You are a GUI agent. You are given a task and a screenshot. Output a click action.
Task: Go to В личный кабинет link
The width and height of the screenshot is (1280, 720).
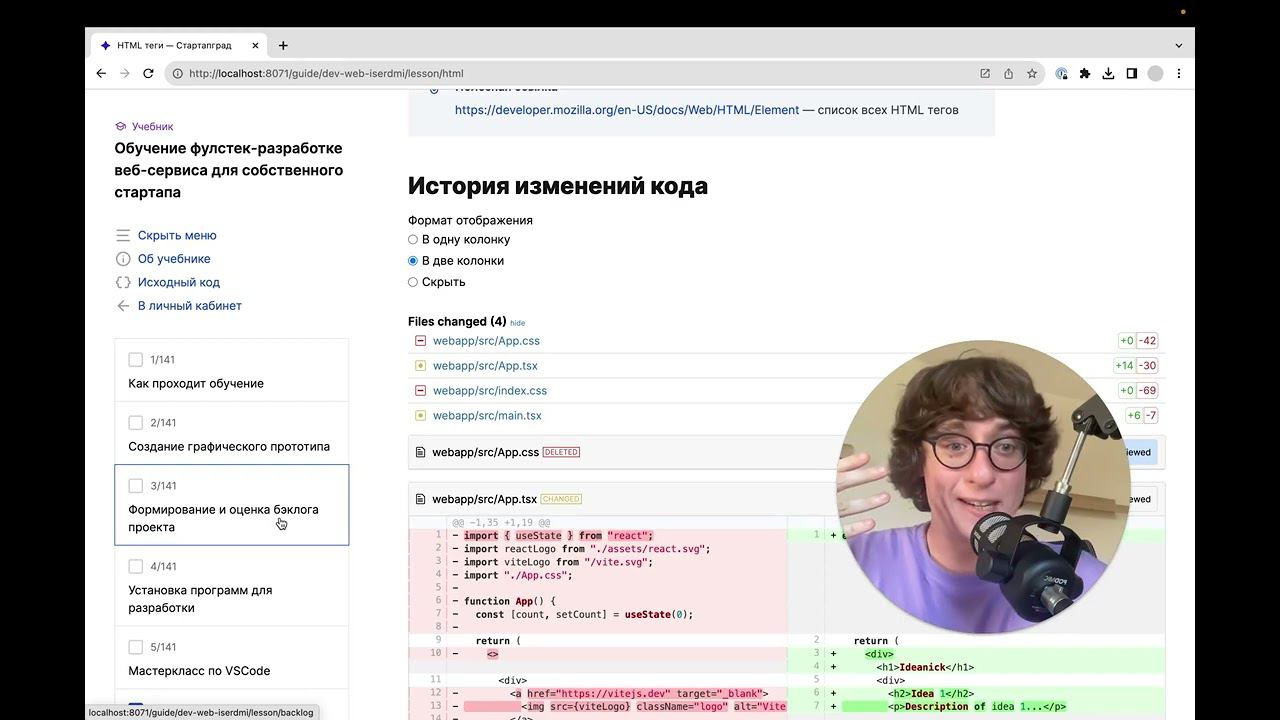click(x=190, y=306)
